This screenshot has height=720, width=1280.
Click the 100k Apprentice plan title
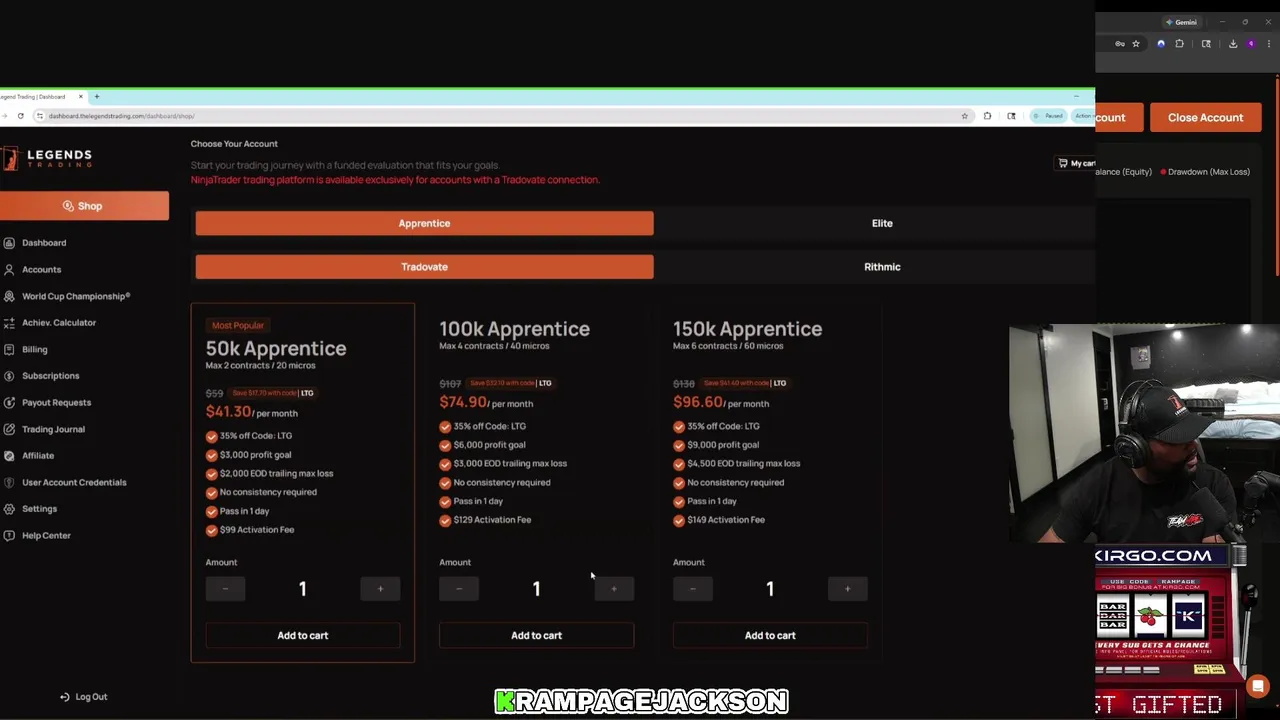(x=514, y=328)
